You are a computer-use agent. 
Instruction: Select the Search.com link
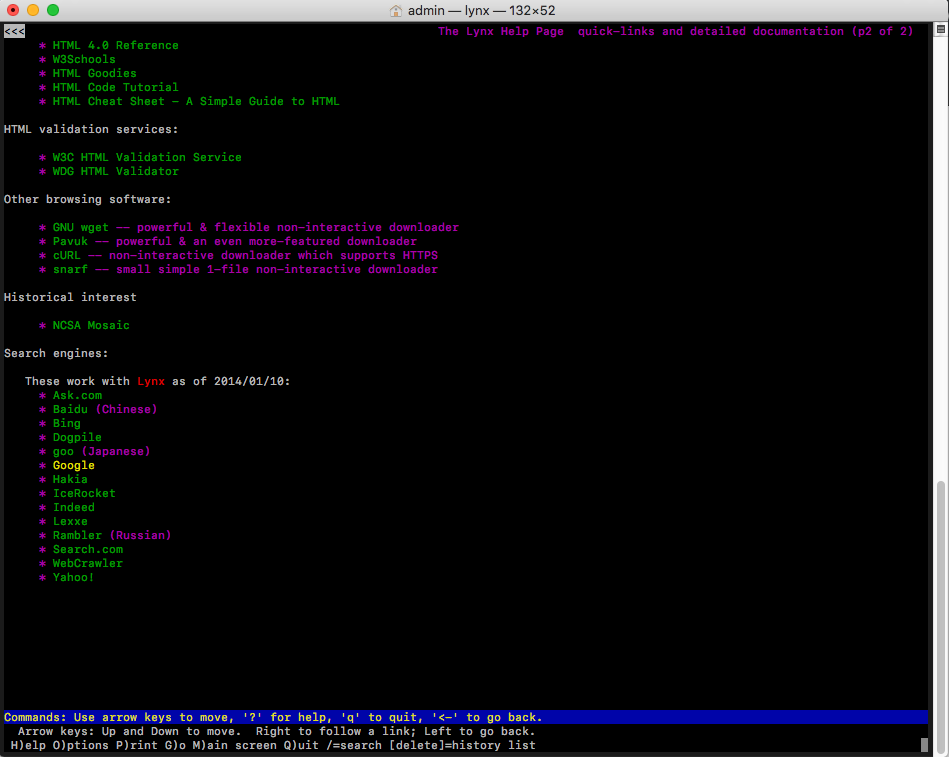click(88, 549)
